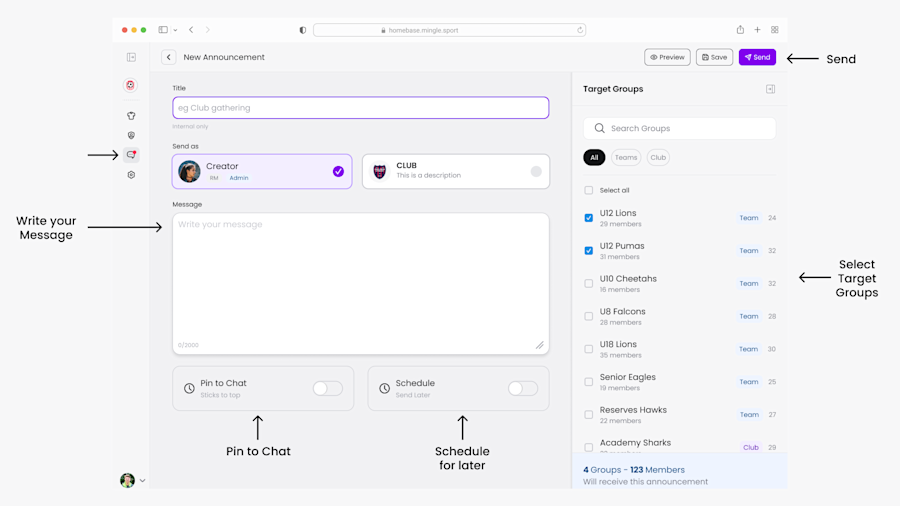Filter groups by the Teams tab
This screenshot has width=900, height=506.
click(x=626, y=157)
